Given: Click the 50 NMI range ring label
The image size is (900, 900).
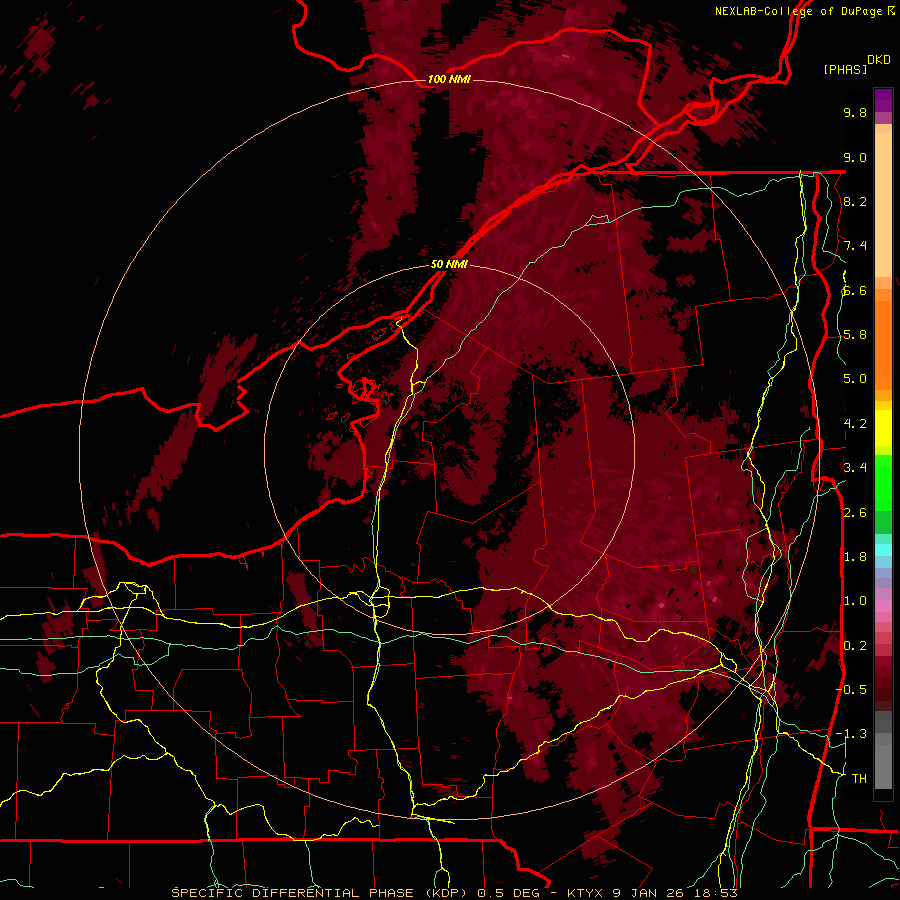Looking at the screenshot, I should [449, 264].
